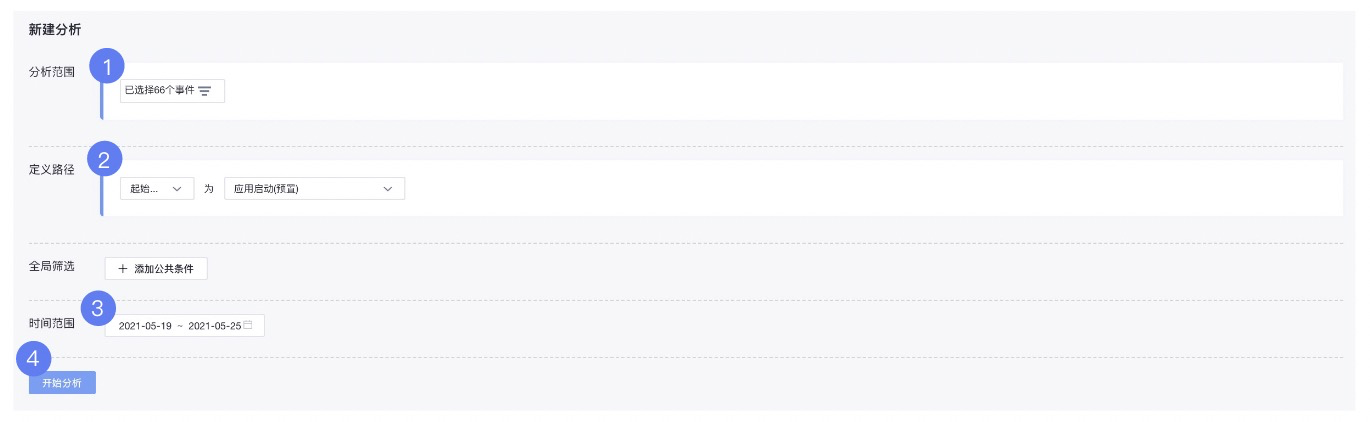Click the 分析范围 section label
This screenshot has width=1370, height=422.
[x=52, y=72]
